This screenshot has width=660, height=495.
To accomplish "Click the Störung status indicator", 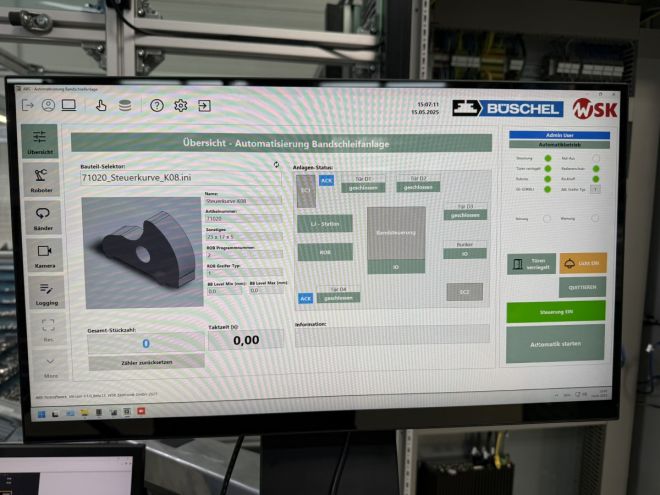I will coord(546,218).
